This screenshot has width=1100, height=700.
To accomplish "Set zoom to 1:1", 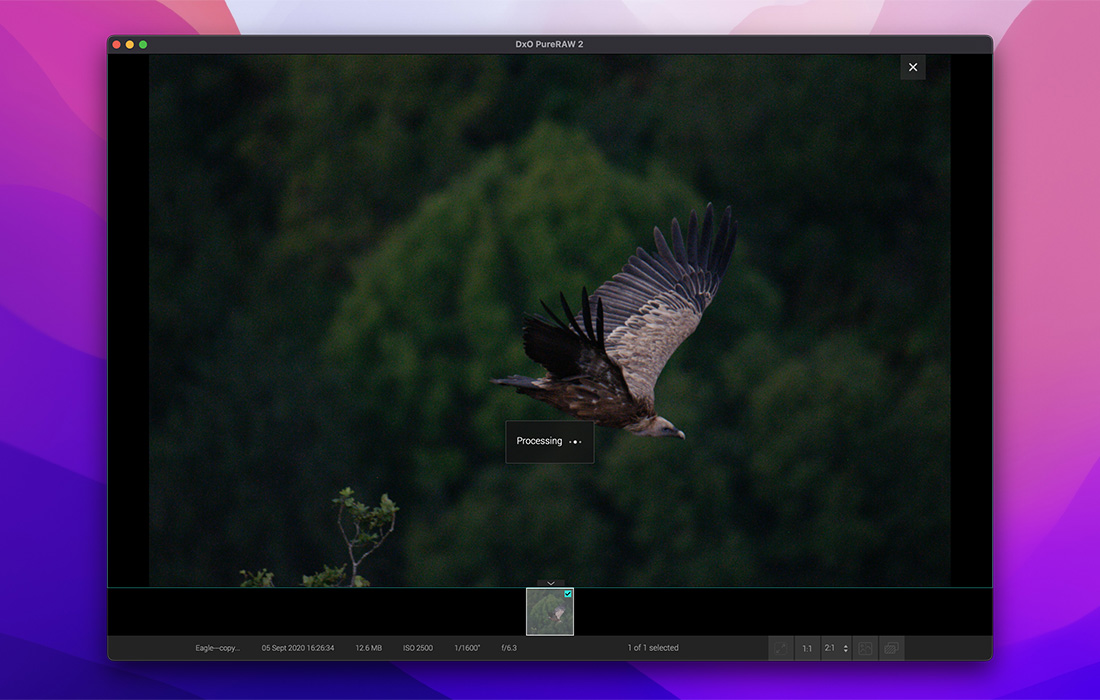I will click(x=807, y=648).
